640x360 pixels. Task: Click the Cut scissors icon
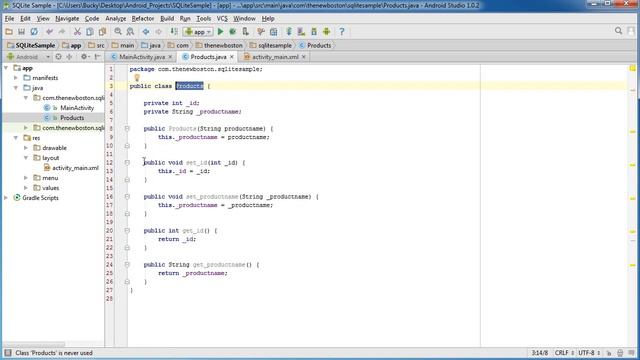[x=77, y=31]
